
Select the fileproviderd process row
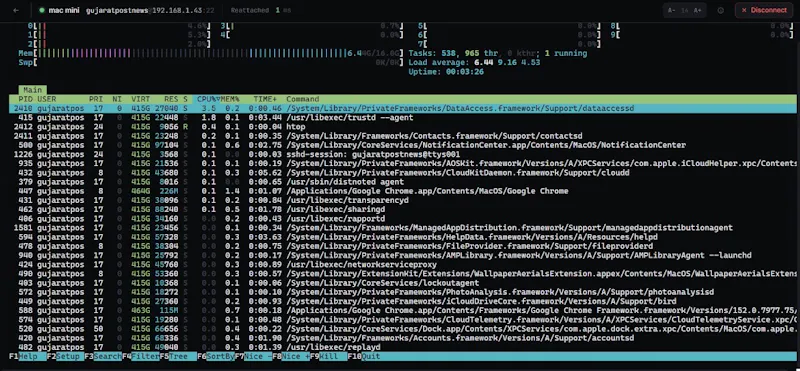pos(403,246)
